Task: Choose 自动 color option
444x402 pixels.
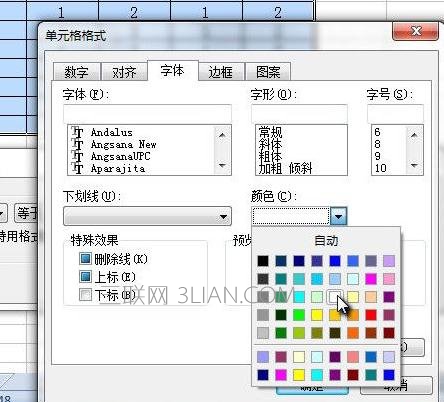Action: 326,241
